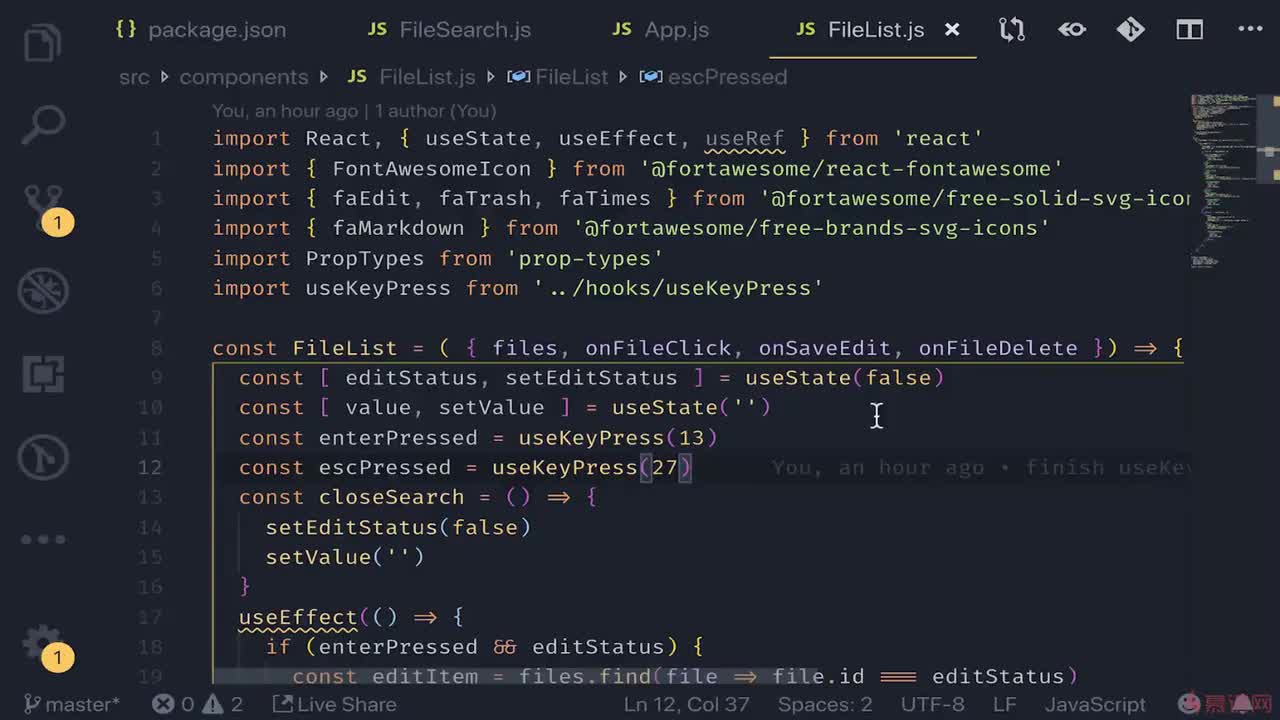Open the src breadcrumb folder
The image size is (1280, 720).
tap(134, 77)
